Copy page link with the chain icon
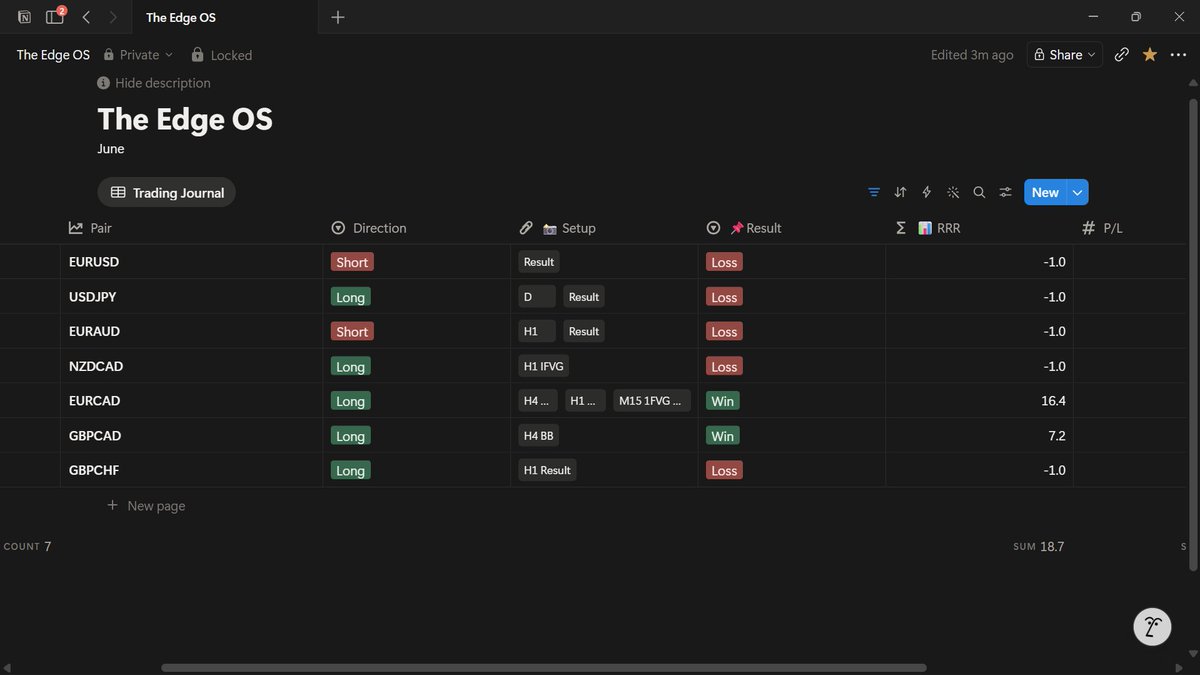This screenshot has height=675, width=1200. pyautogui.click(x=1122, y=55)
